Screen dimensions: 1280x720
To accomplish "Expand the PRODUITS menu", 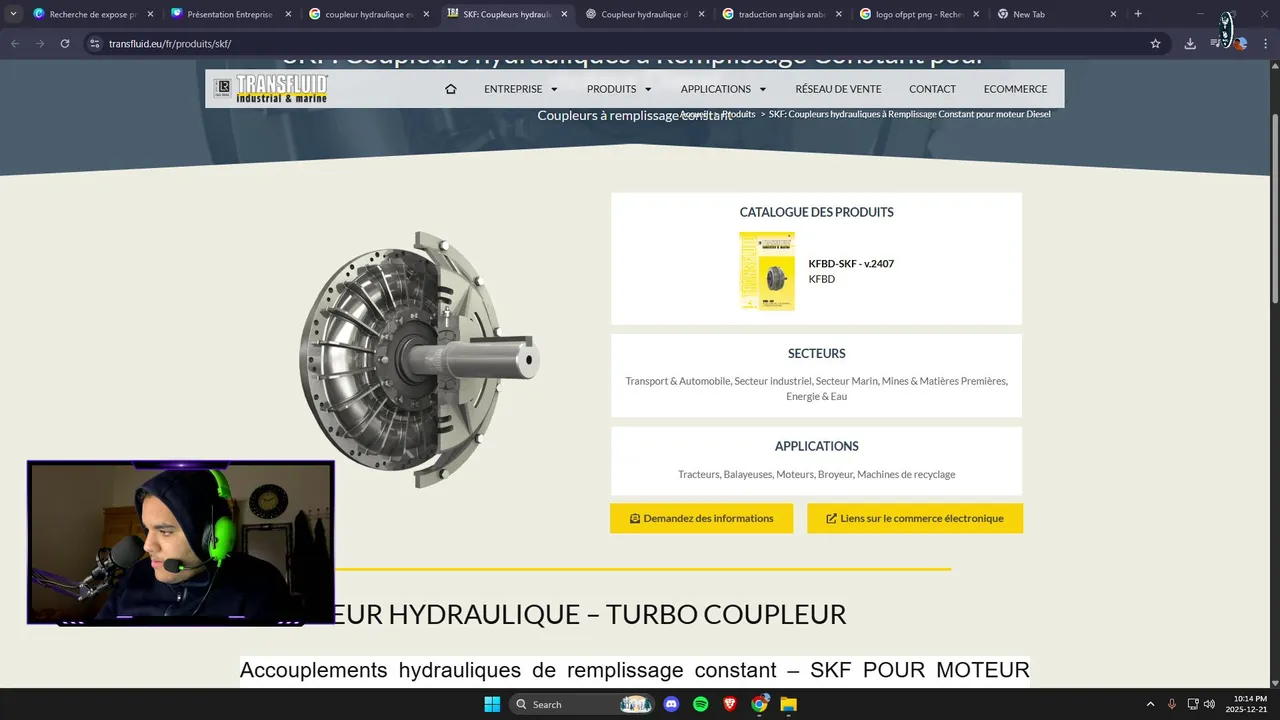I will pyautogui.click(x=619, y=89).
